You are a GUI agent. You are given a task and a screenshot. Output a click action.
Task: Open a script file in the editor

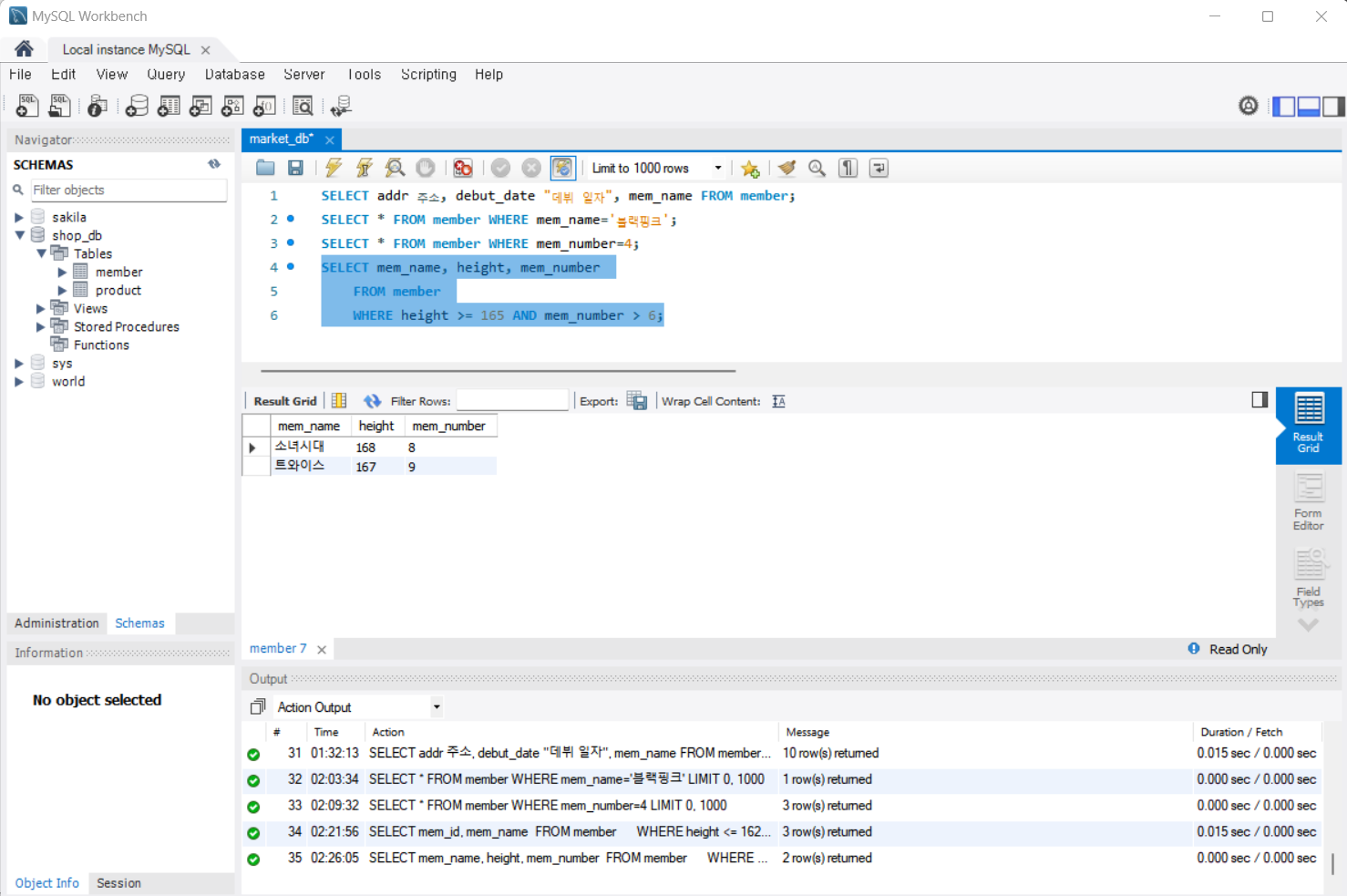point(265,168)
